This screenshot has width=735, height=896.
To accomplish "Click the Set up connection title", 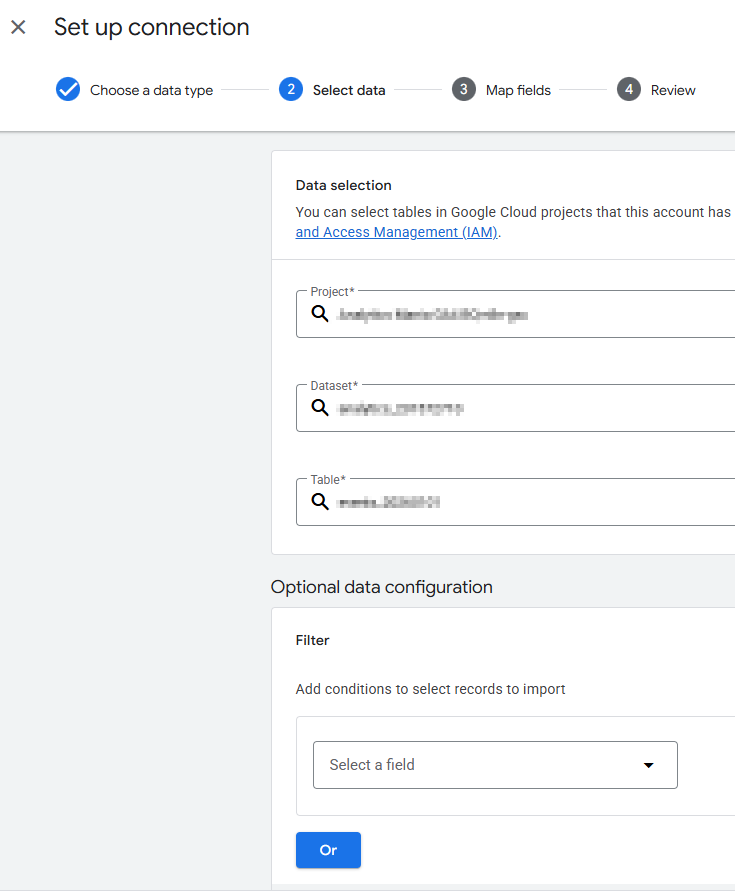I will click(151, 27).
